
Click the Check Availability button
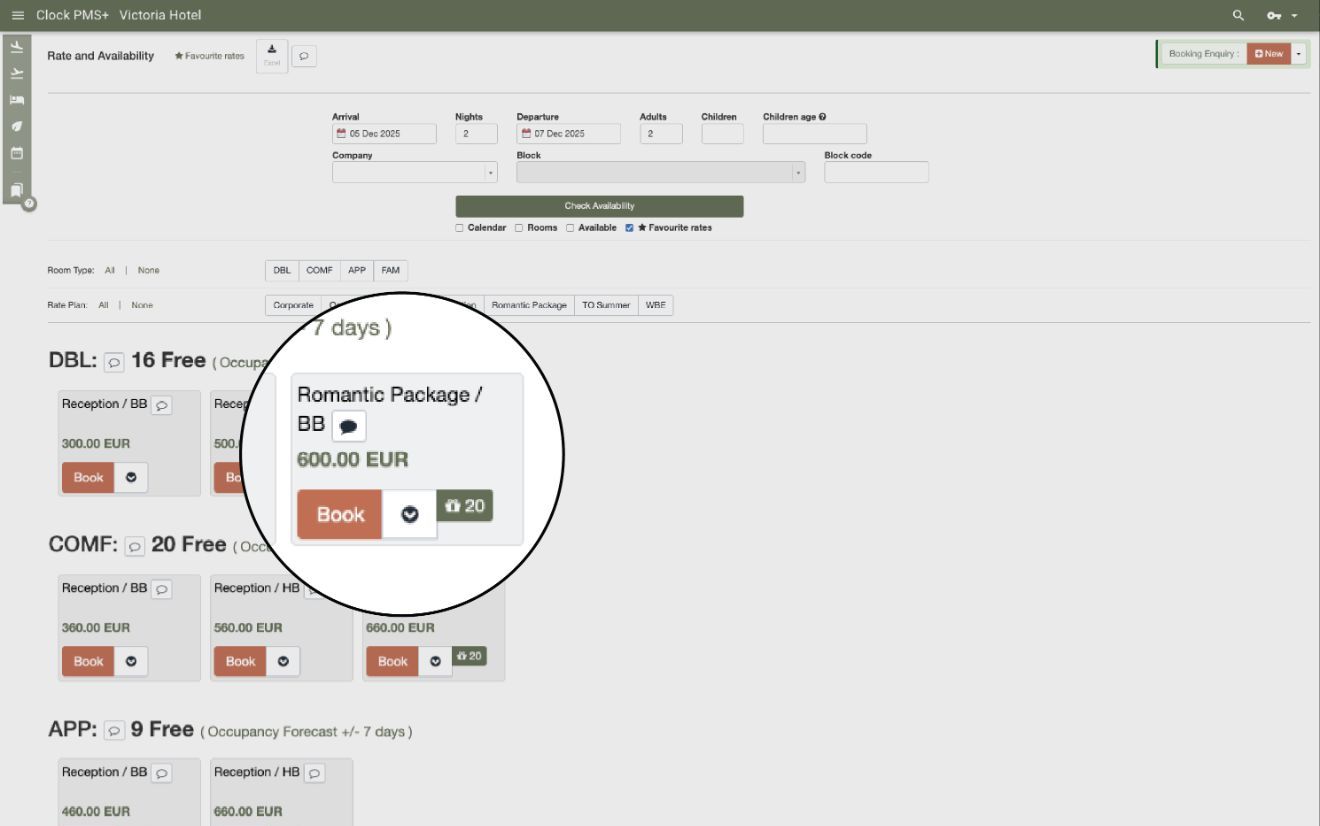pyautogui.click(x=600, y=206)
